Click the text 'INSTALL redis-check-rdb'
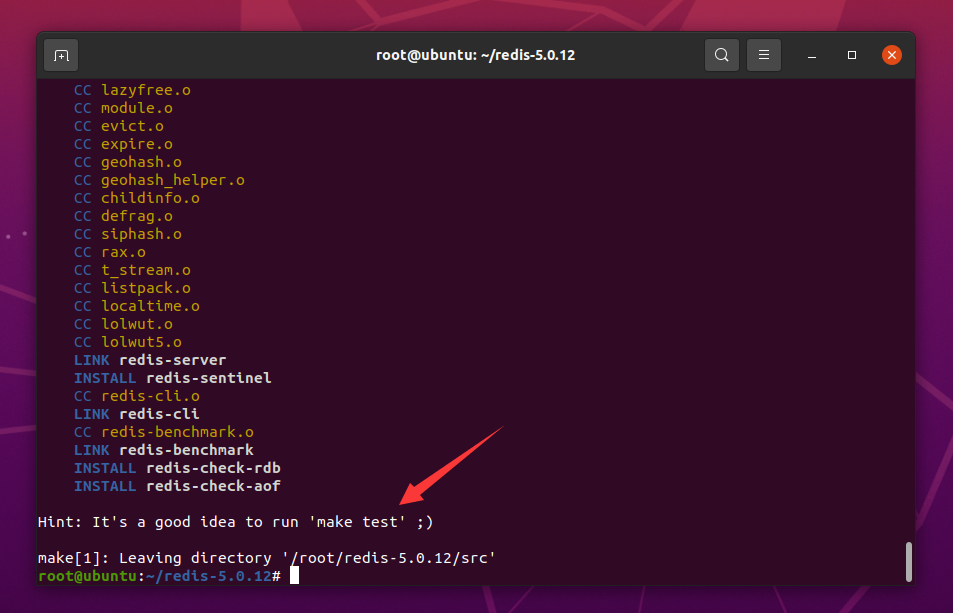This screenshot has width=953, height=613. (177, 468)
